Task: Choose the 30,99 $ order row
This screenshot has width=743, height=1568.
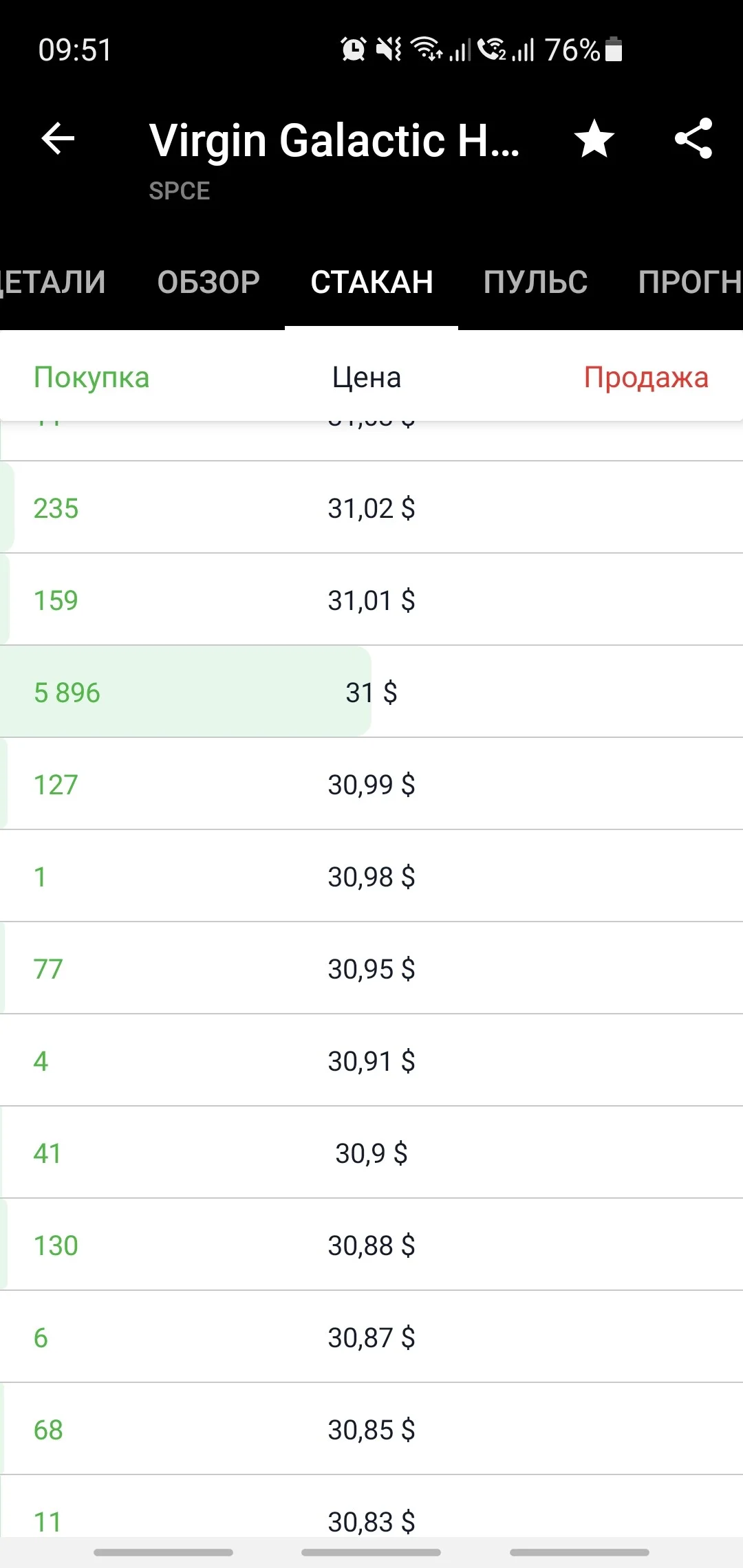Action: (x=371, y=784)
